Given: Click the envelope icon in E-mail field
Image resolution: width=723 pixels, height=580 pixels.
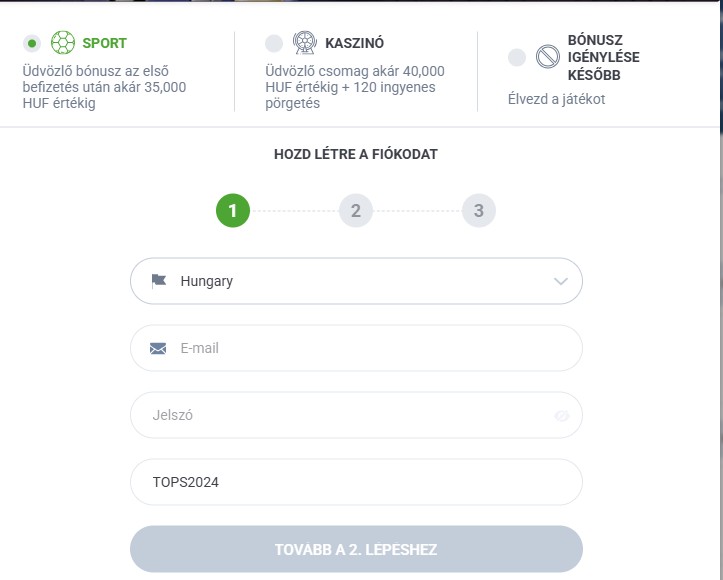Looking at the screenshot, I should (x=158, y=348).
